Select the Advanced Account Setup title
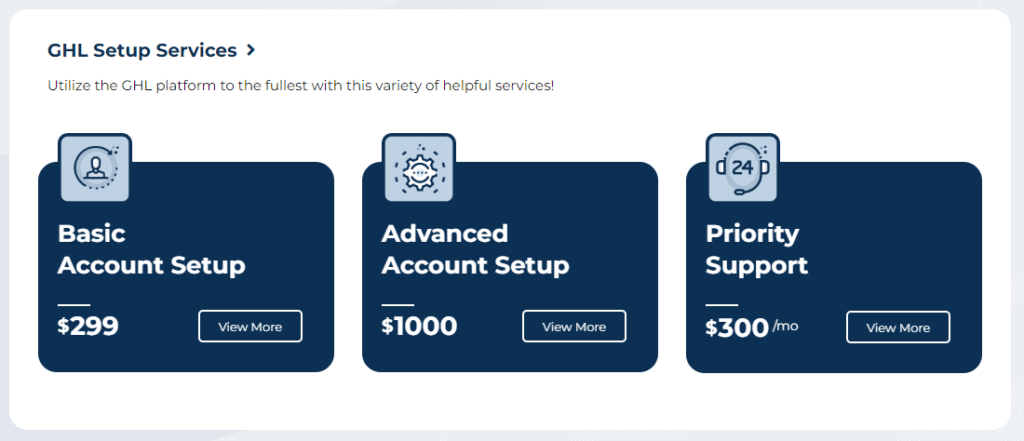The width and height of the screenshot is (1024, 441). (x=475, y=250)
